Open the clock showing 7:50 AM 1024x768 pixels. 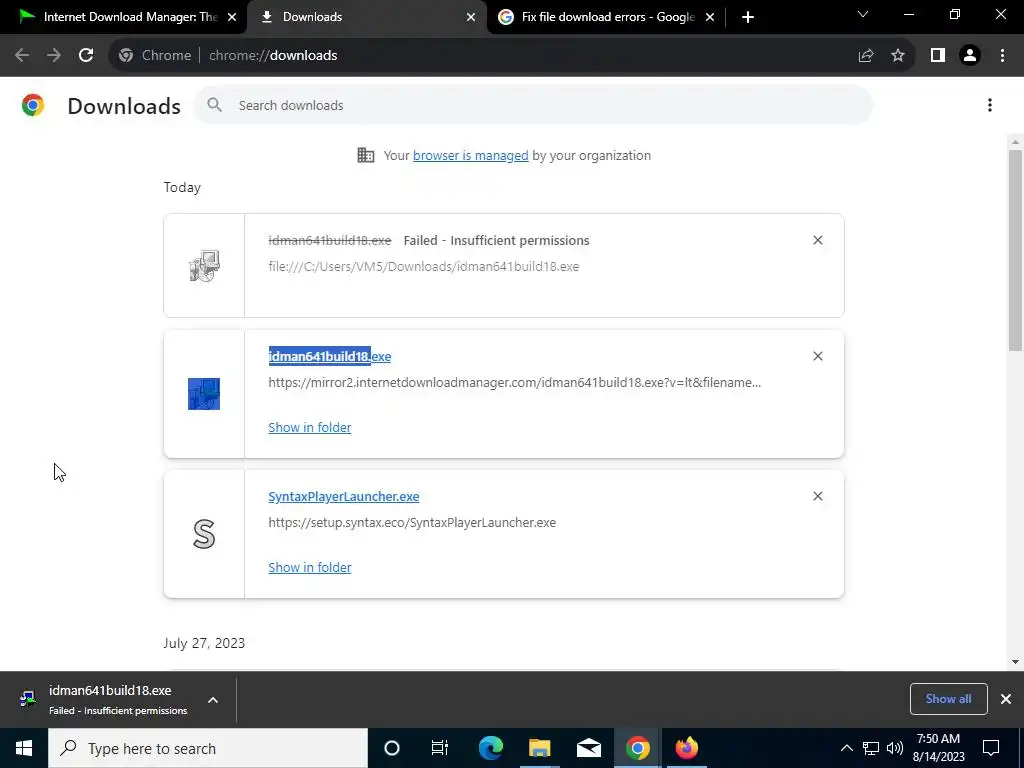(938, 748)
